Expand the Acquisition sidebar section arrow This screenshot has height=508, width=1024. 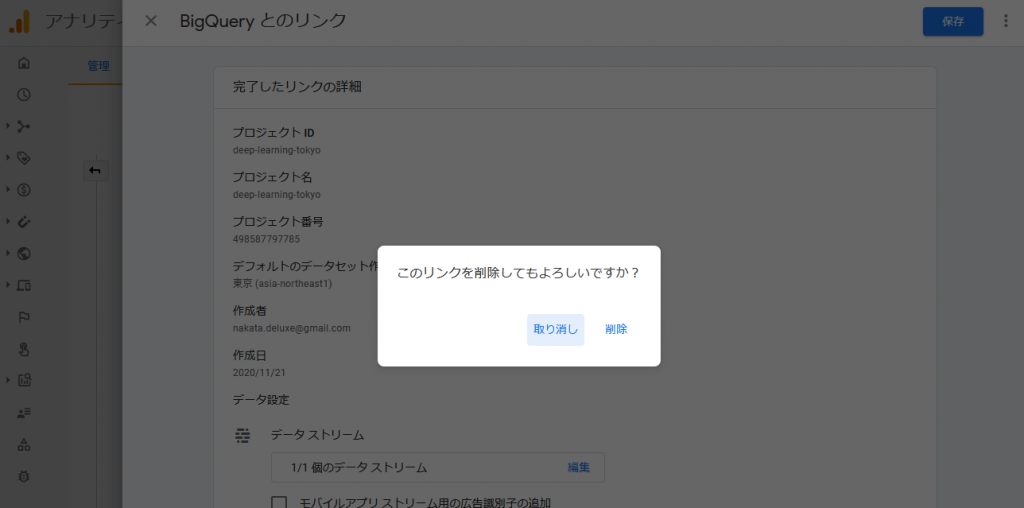pos(8,125)
